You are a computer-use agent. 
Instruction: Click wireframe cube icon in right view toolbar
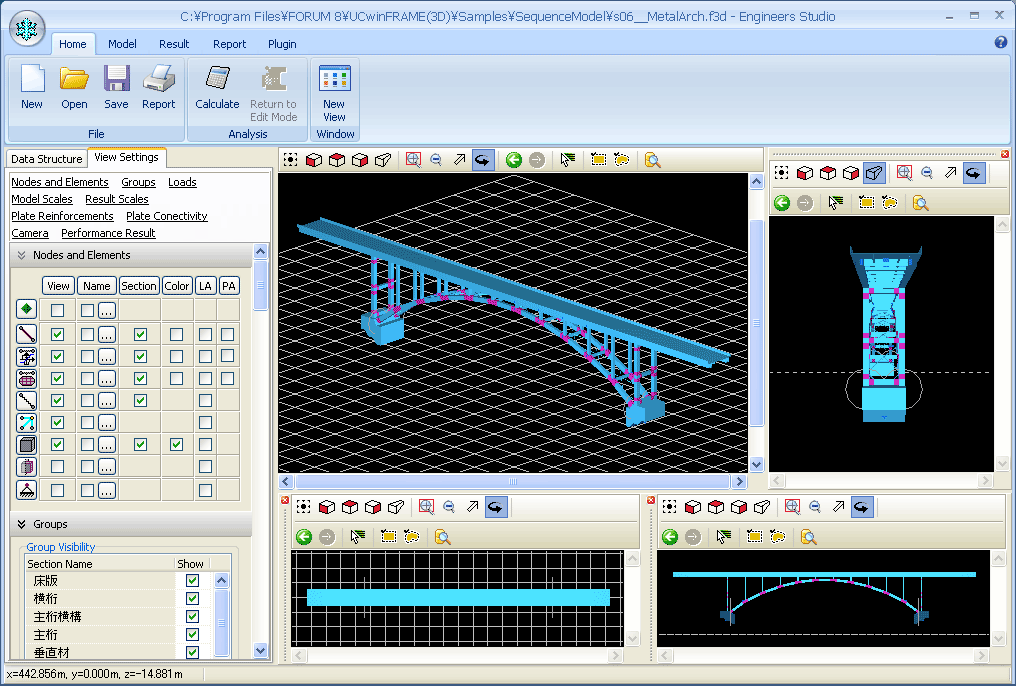[x=873, y=173]
